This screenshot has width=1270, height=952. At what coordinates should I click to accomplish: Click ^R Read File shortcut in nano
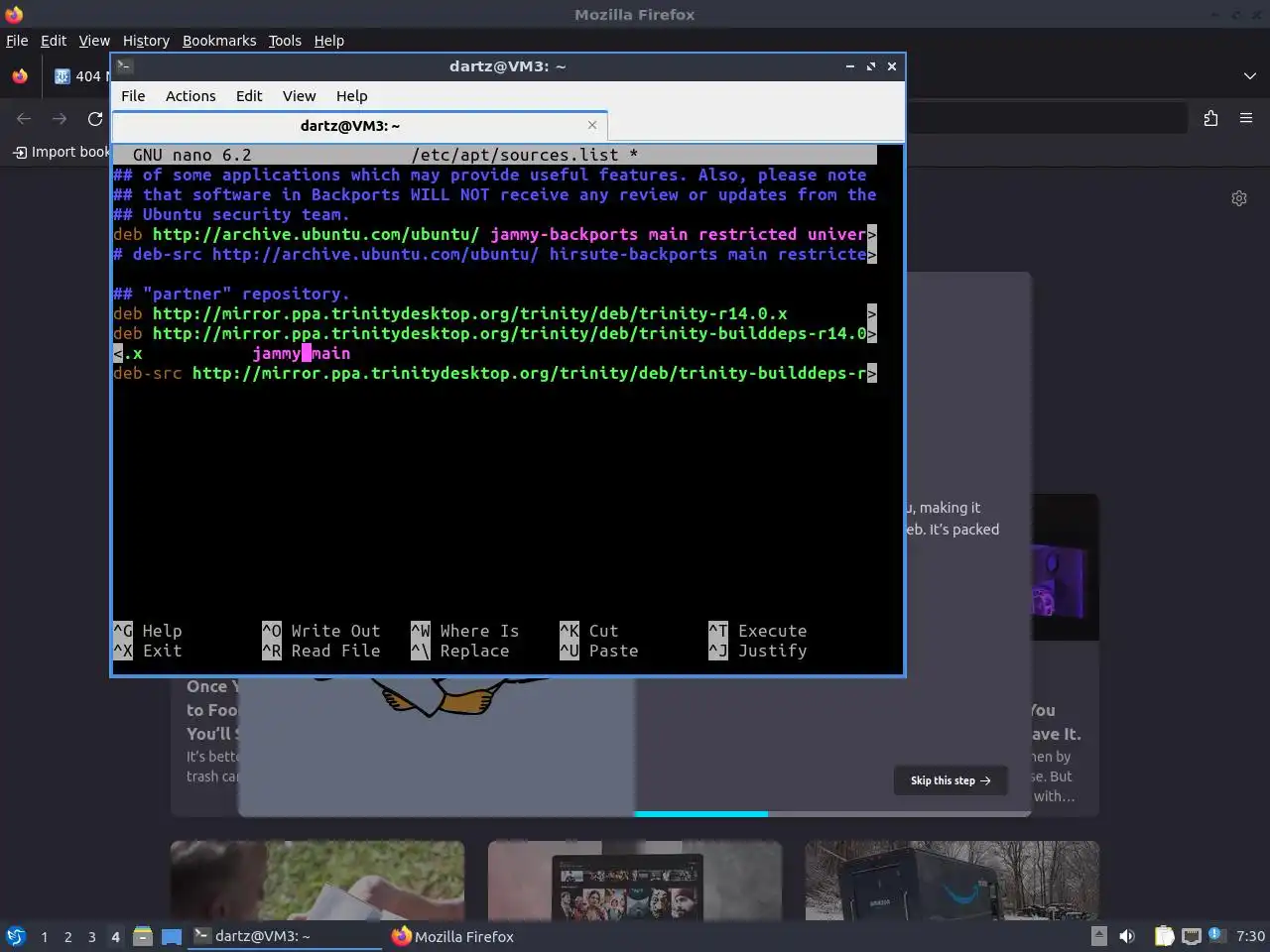[x=321, y=651]
